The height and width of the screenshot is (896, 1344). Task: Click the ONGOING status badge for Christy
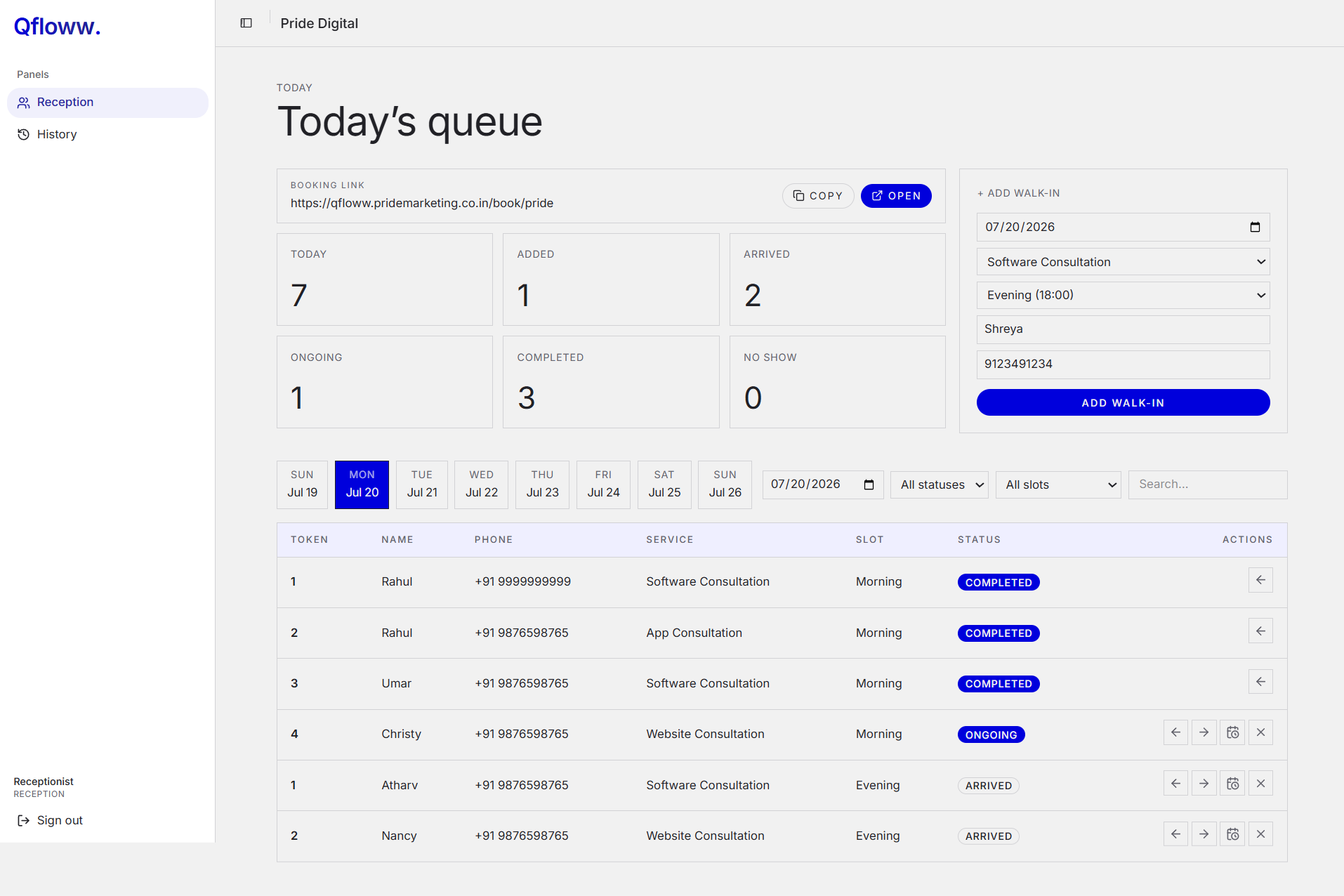pos(991,734)
